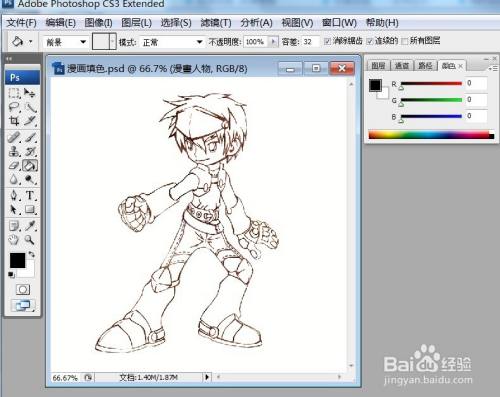Open the 编辑(E) menu
This screenshot has height=397, width=500.
[60, 23]
